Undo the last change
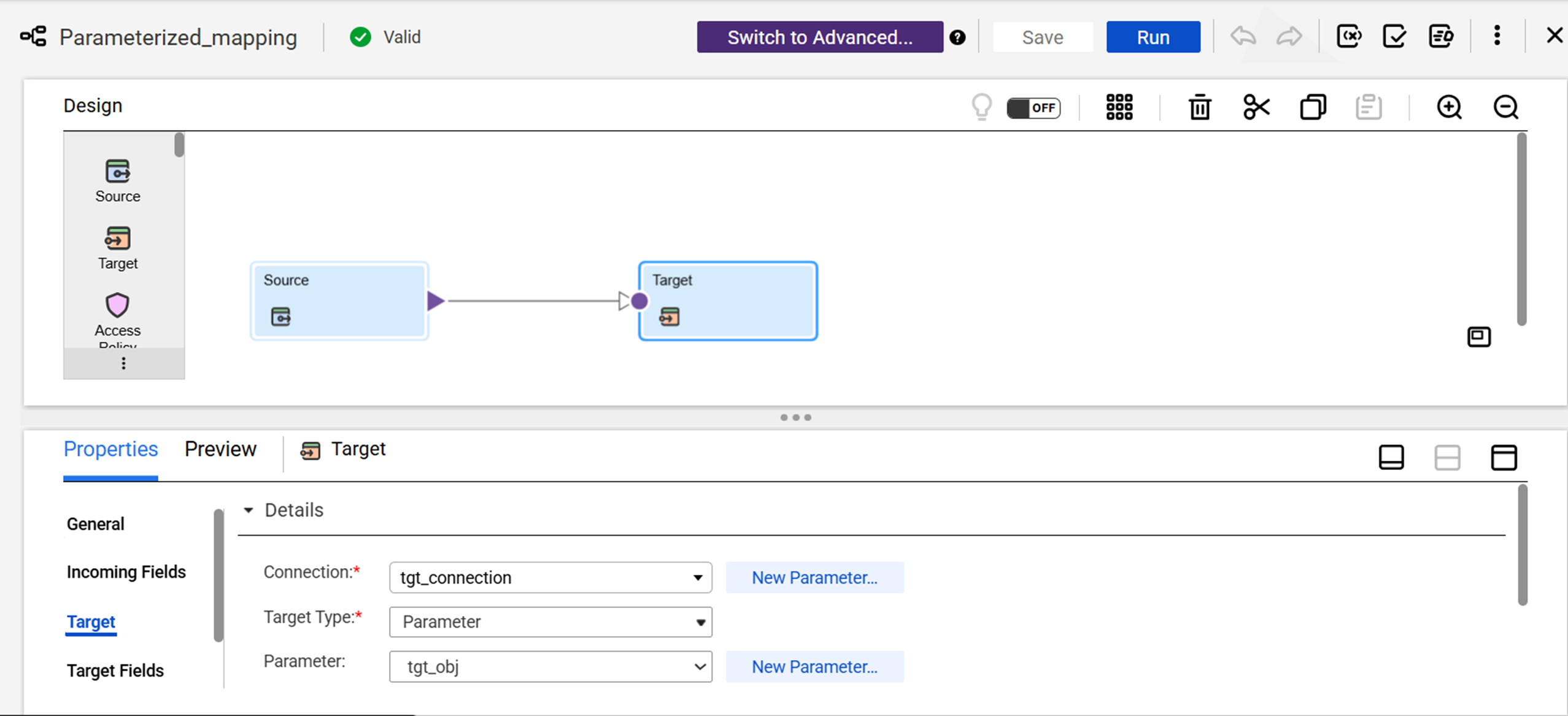This screenshot has width=1568, height=716. (x=1243, y=37)
